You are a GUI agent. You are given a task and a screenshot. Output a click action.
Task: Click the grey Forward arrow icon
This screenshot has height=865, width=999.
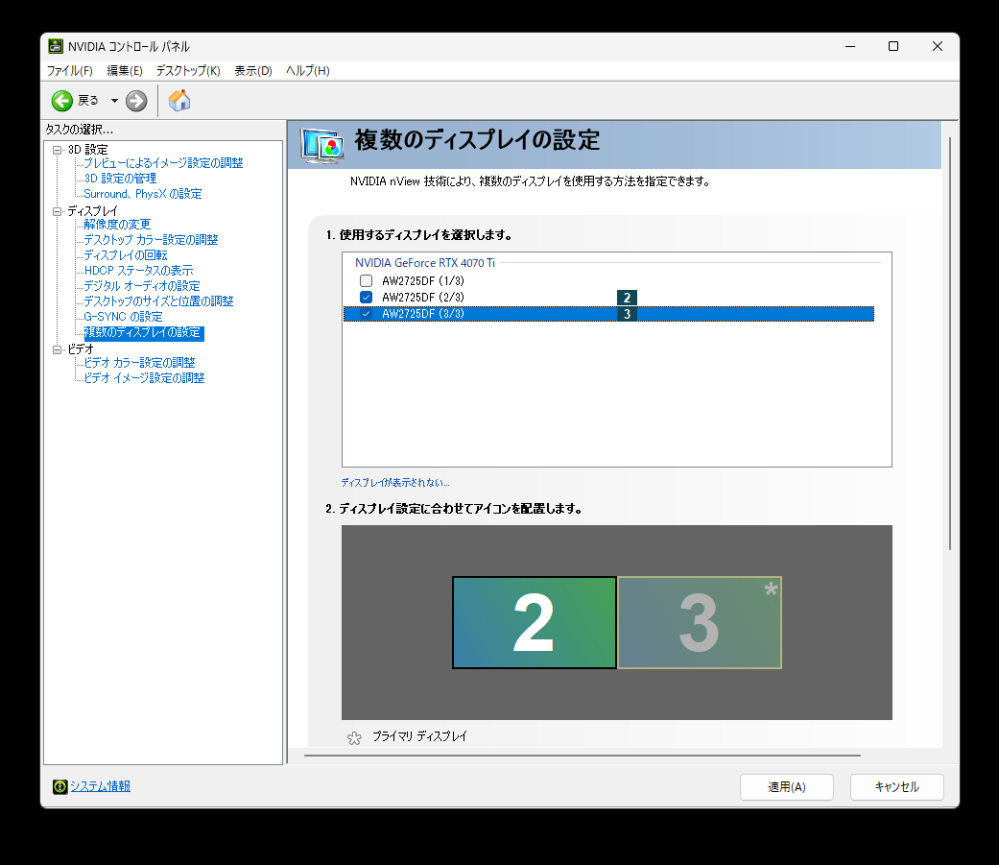click(x=136, y=101)
